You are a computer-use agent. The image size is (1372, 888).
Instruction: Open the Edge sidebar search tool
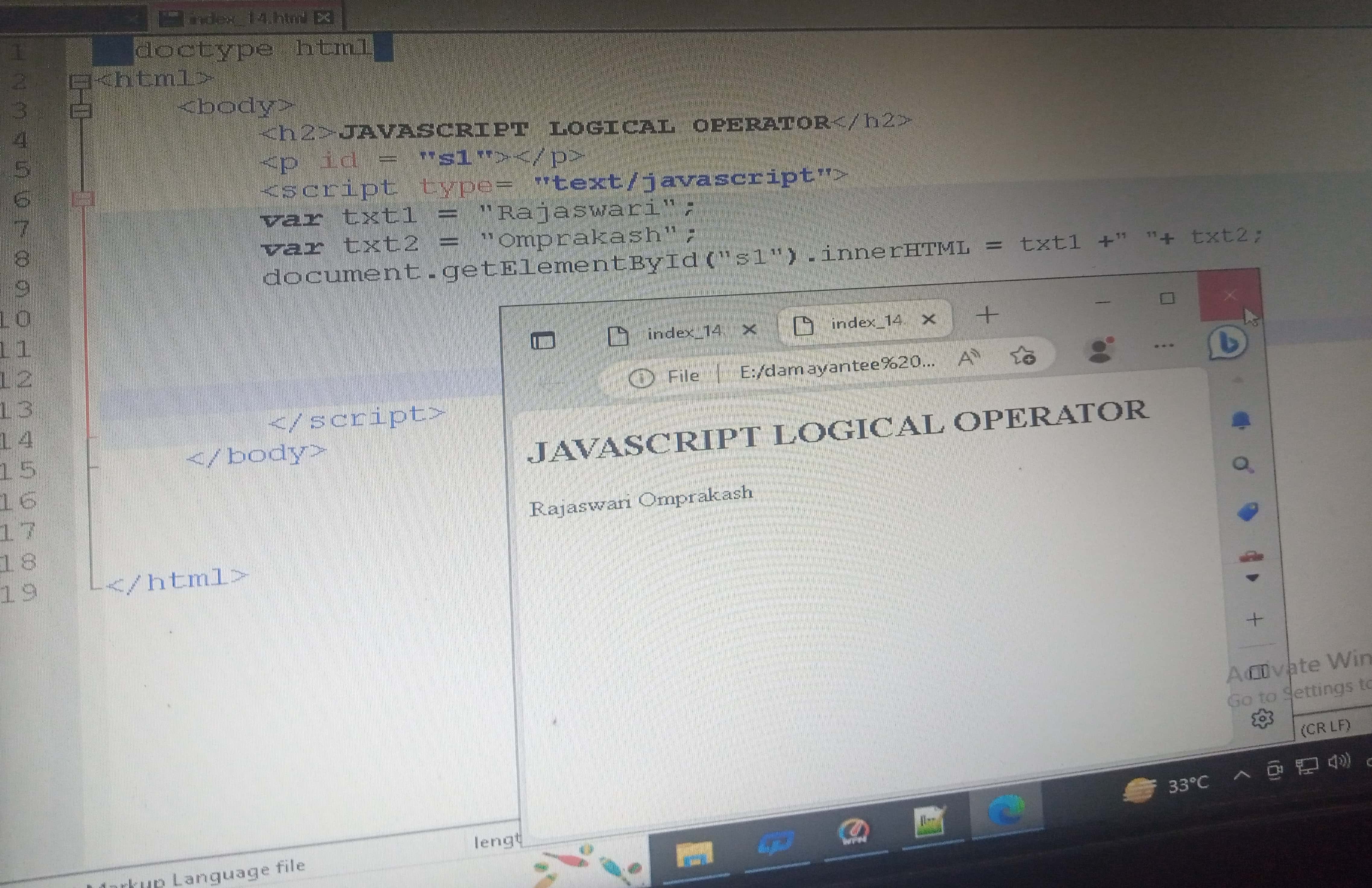1242,465
